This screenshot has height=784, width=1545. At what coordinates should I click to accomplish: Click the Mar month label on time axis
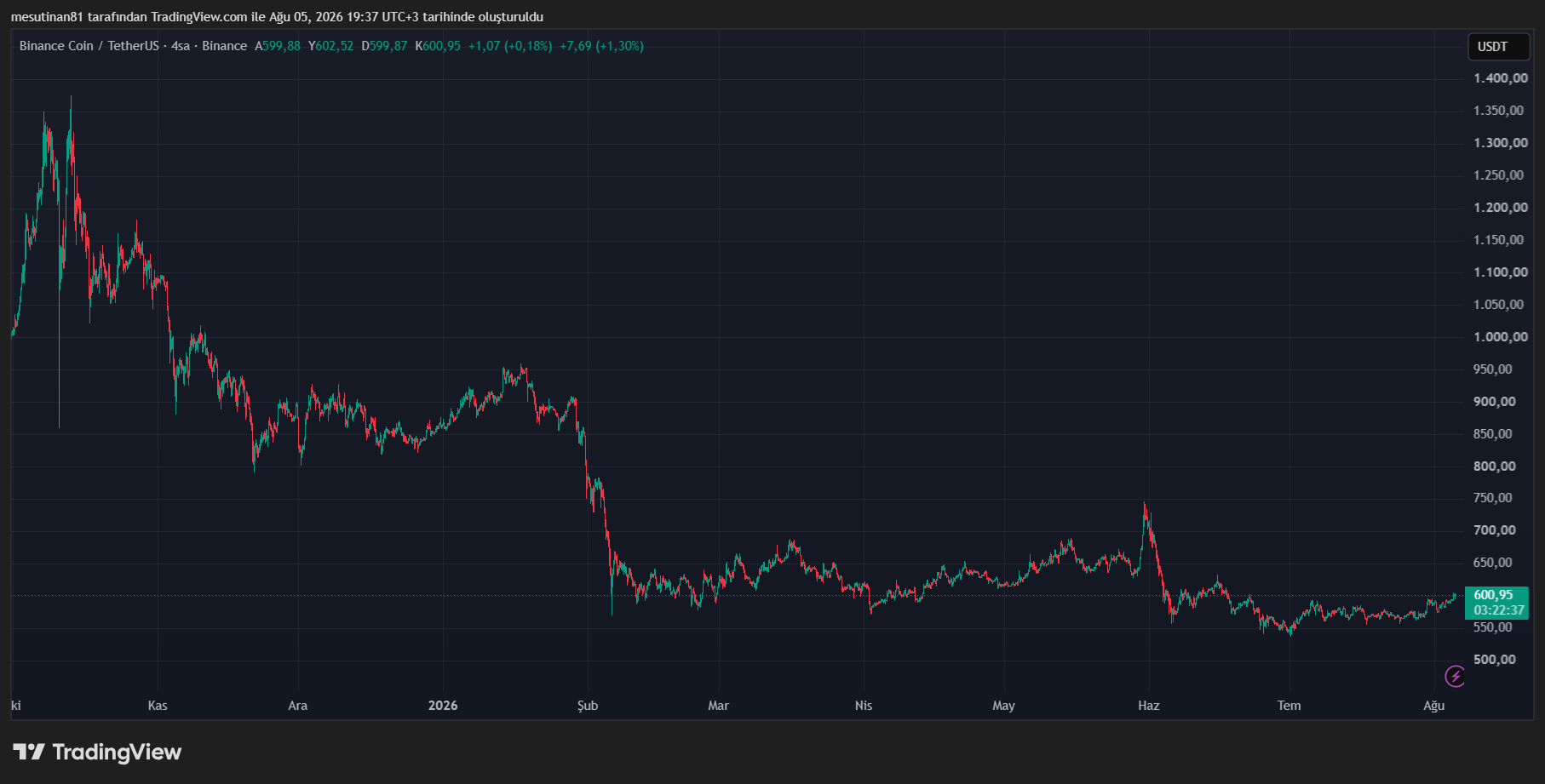719,706
